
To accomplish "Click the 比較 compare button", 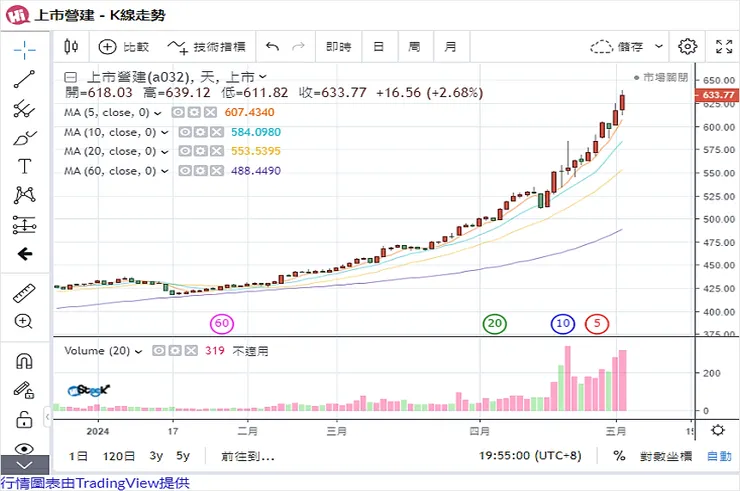I will tap(124, 47).
